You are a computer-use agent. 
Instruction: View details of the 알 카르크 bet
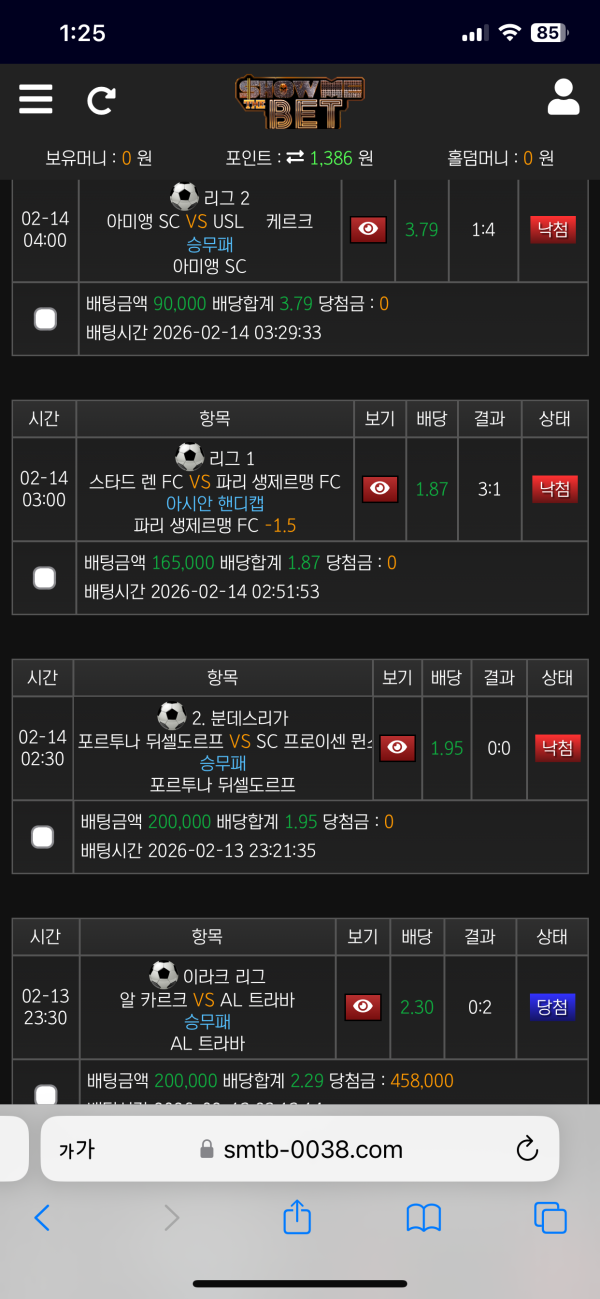coord(362,1007)
